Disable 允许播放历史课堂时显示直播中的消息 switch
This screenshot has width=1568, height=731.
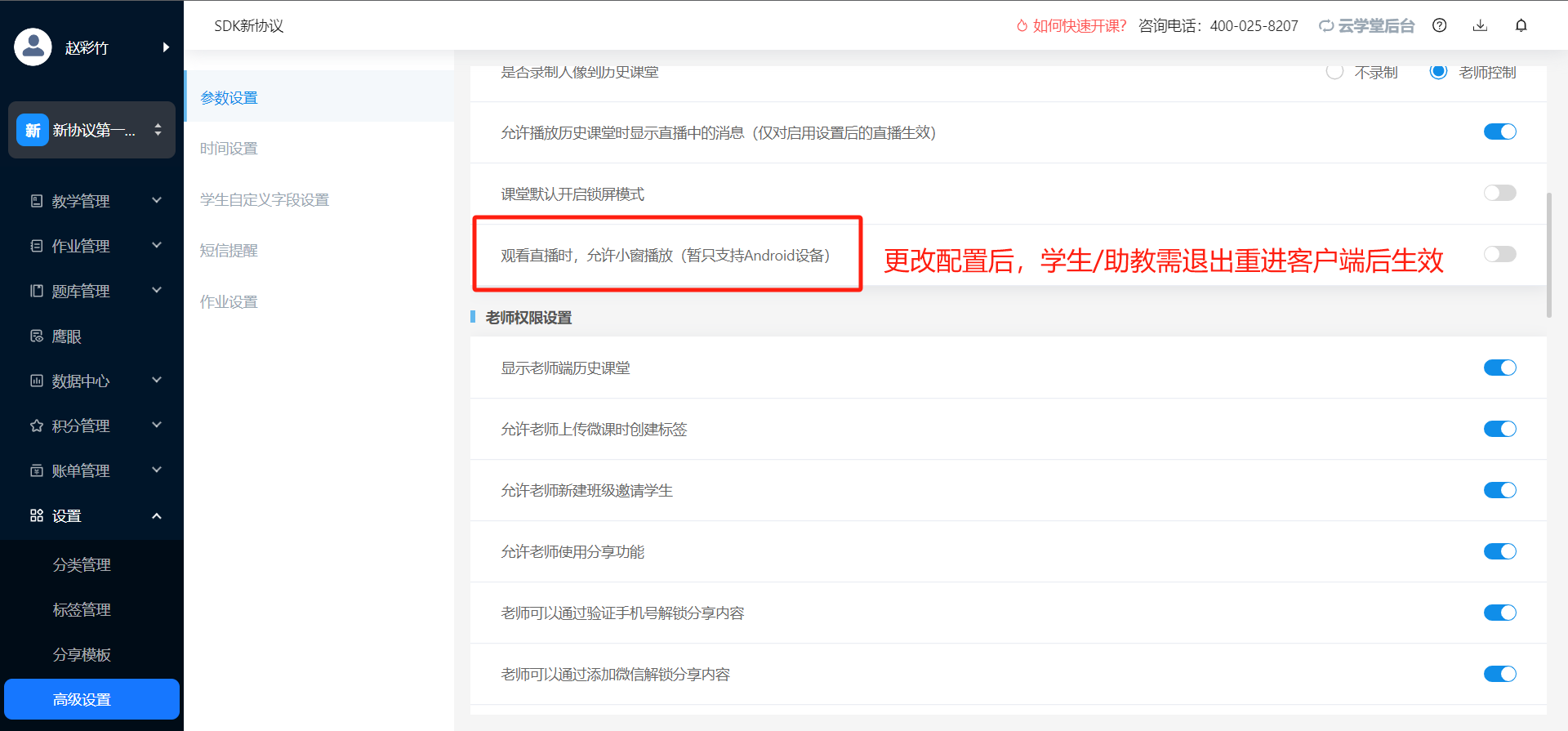(x=1500, y=131)
